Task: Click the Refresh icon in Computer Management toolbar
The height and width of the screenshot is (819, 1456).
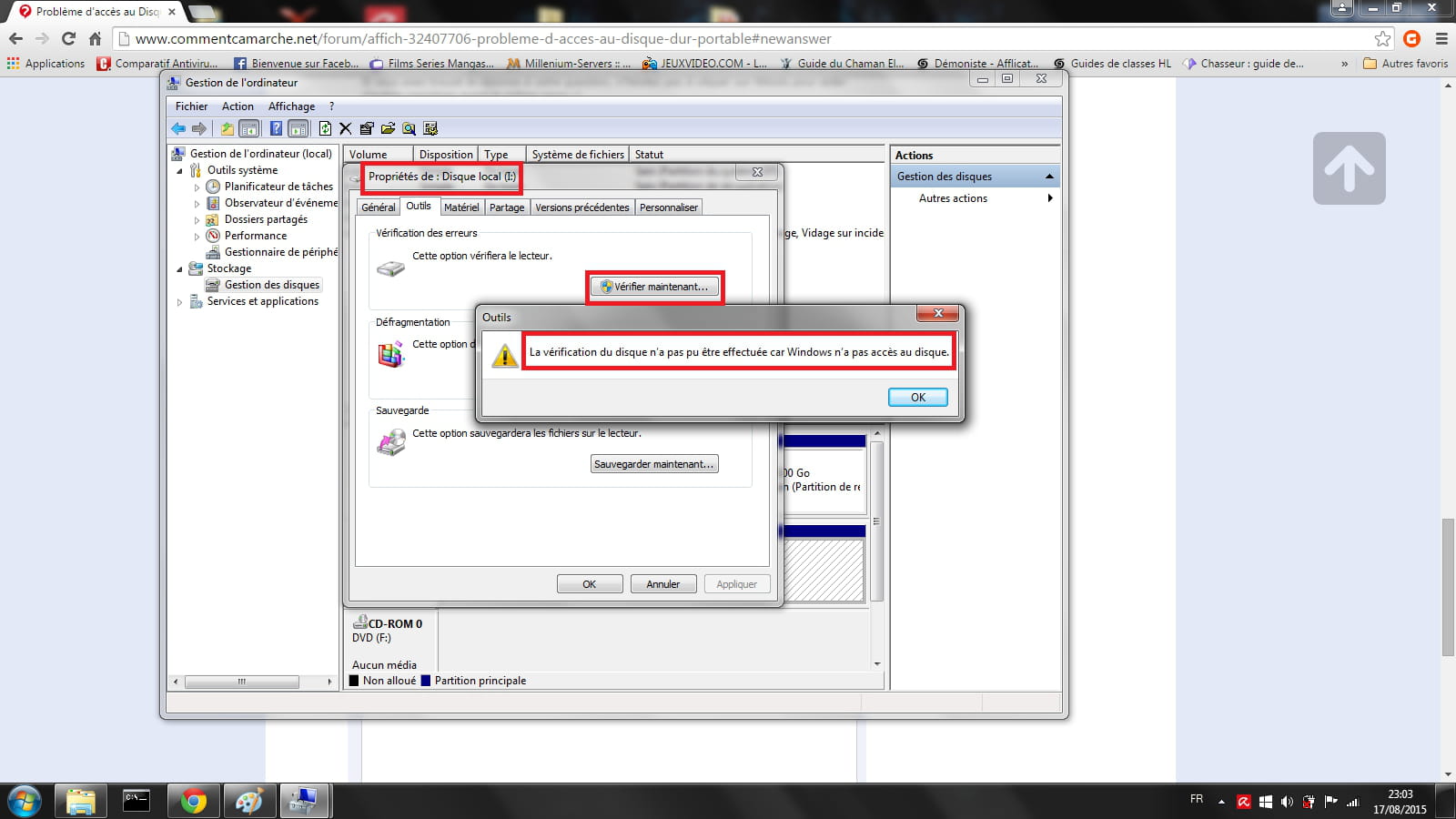Action: (x=325, y=128)
